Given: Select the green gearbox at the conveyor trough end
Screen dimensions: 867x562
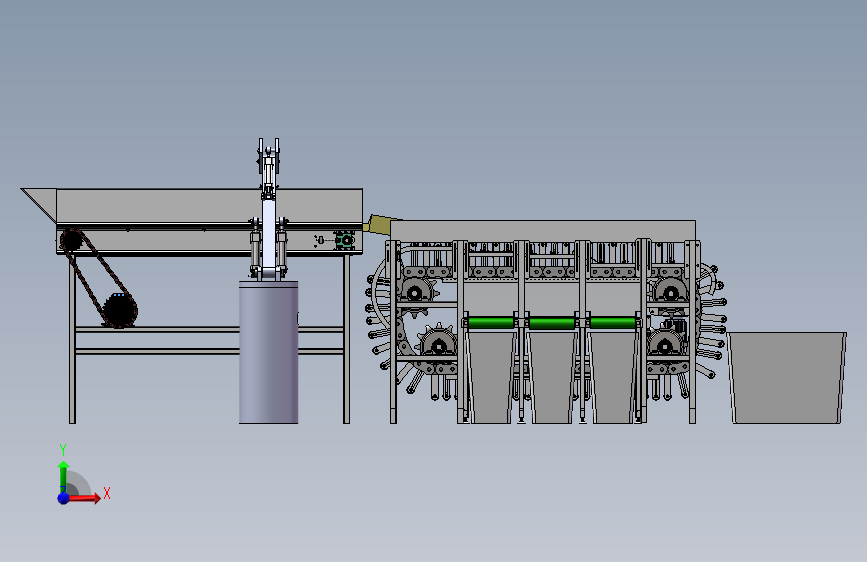Looking at the screenshot, I should (x=344, y=241).
